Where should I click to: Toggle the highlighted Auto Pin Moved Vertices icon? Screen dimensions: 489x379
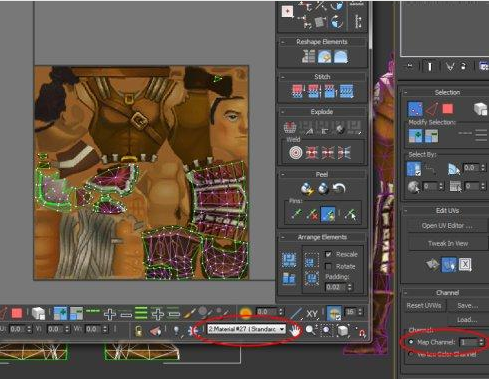click(x=328, y=214)
